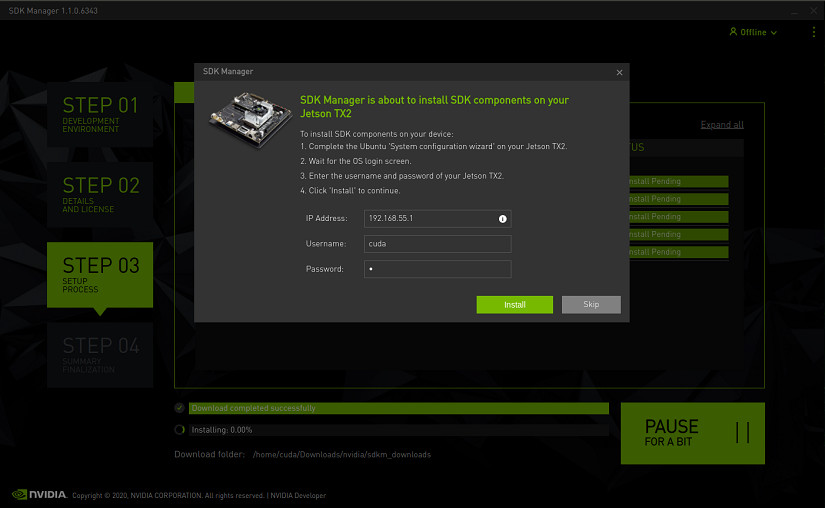The image size is (825, 508).
Task: Click the Installing 0.00% progress bar
Action: (x=399, y=430)
